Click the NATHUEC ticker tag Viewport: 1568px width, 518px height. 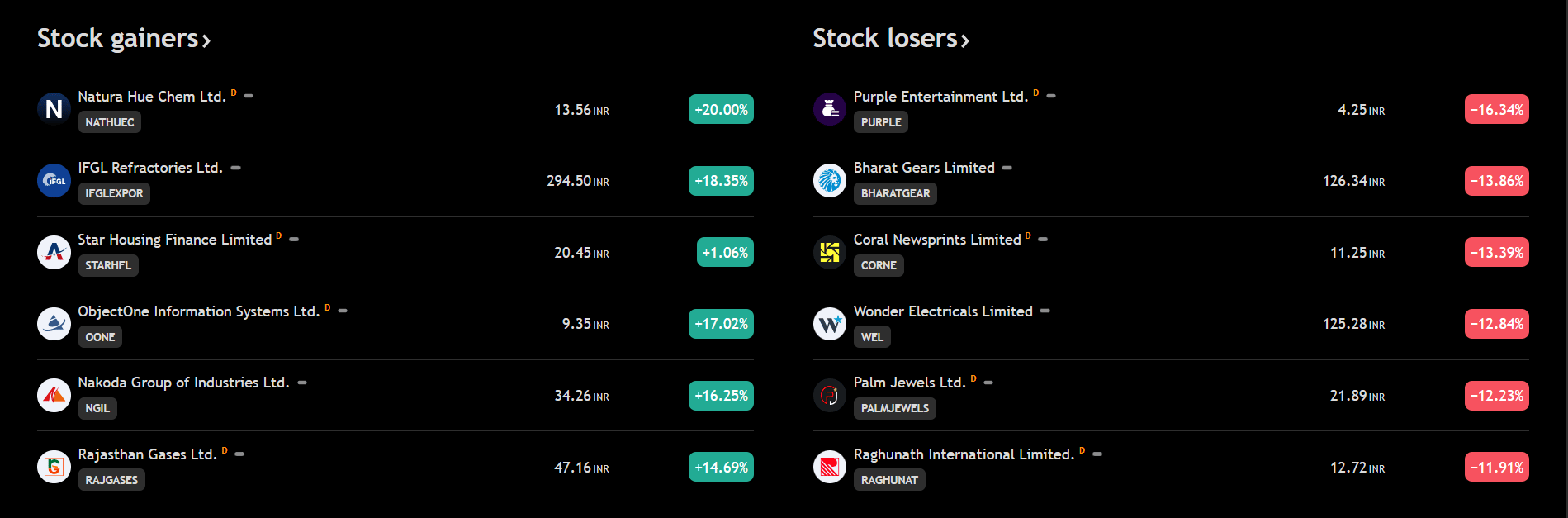click(110, 122)
